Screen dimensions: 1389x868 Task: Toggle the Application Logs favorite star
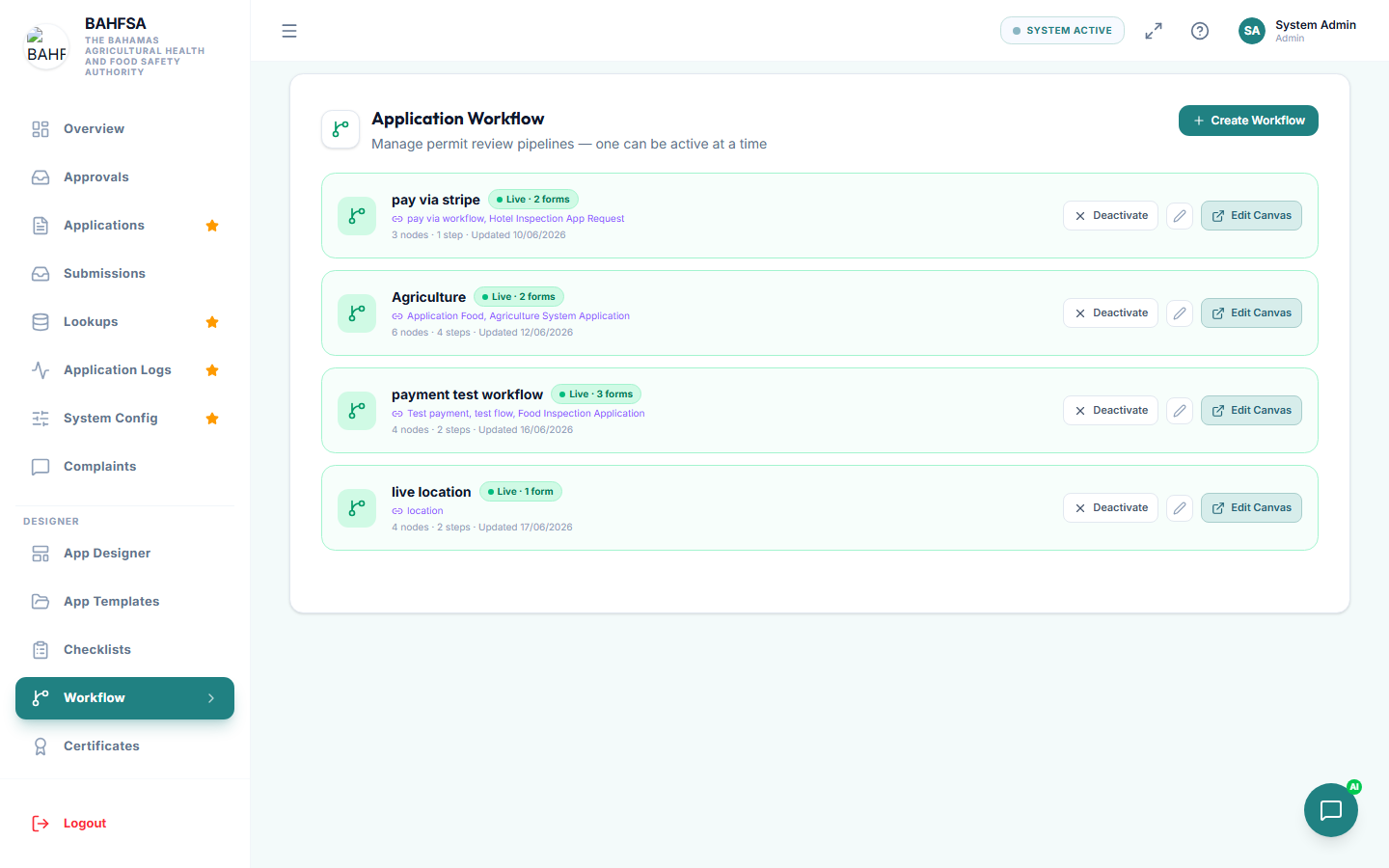[212, 370]
